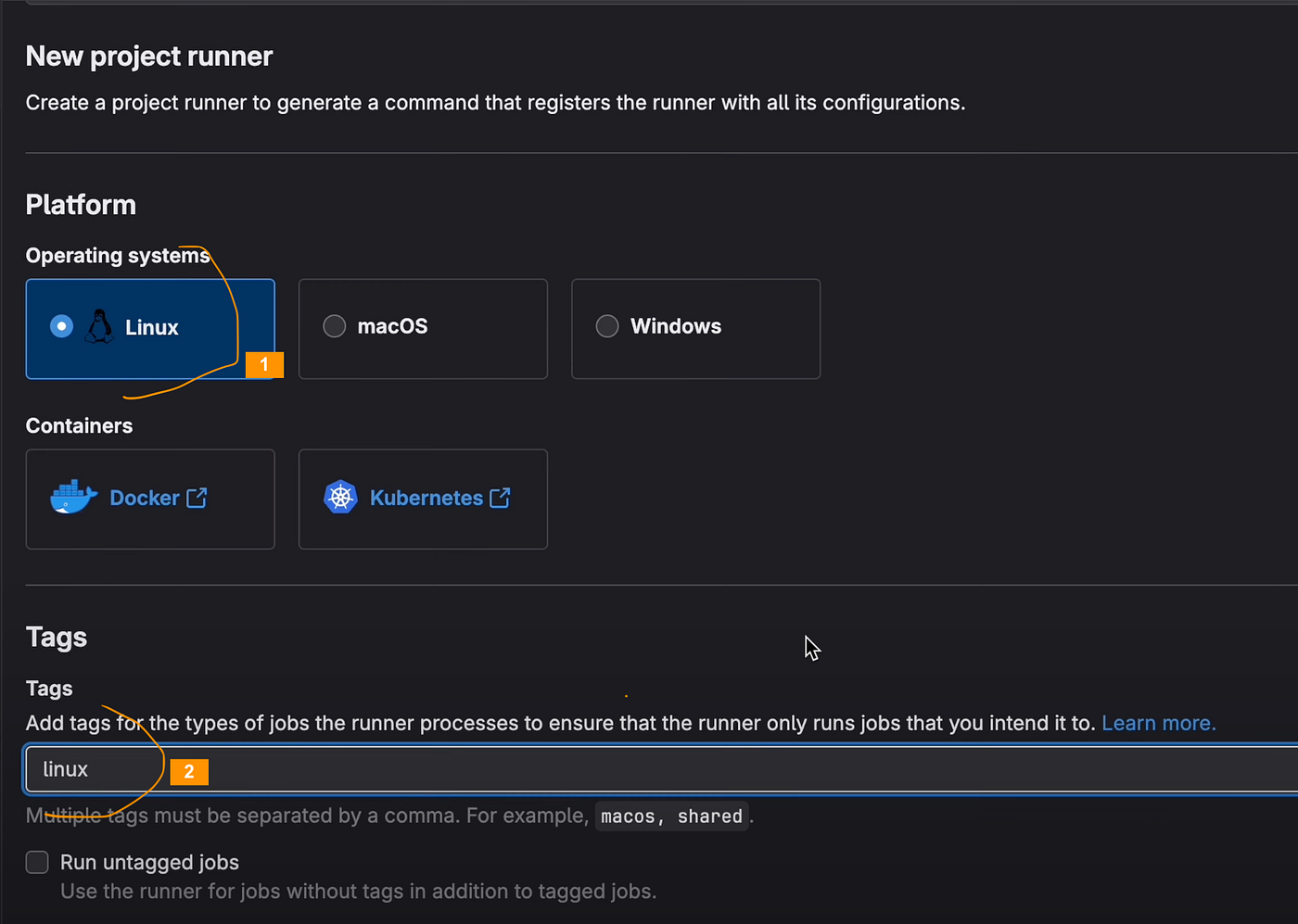Choose the Windows radio button

pos(606,326)
